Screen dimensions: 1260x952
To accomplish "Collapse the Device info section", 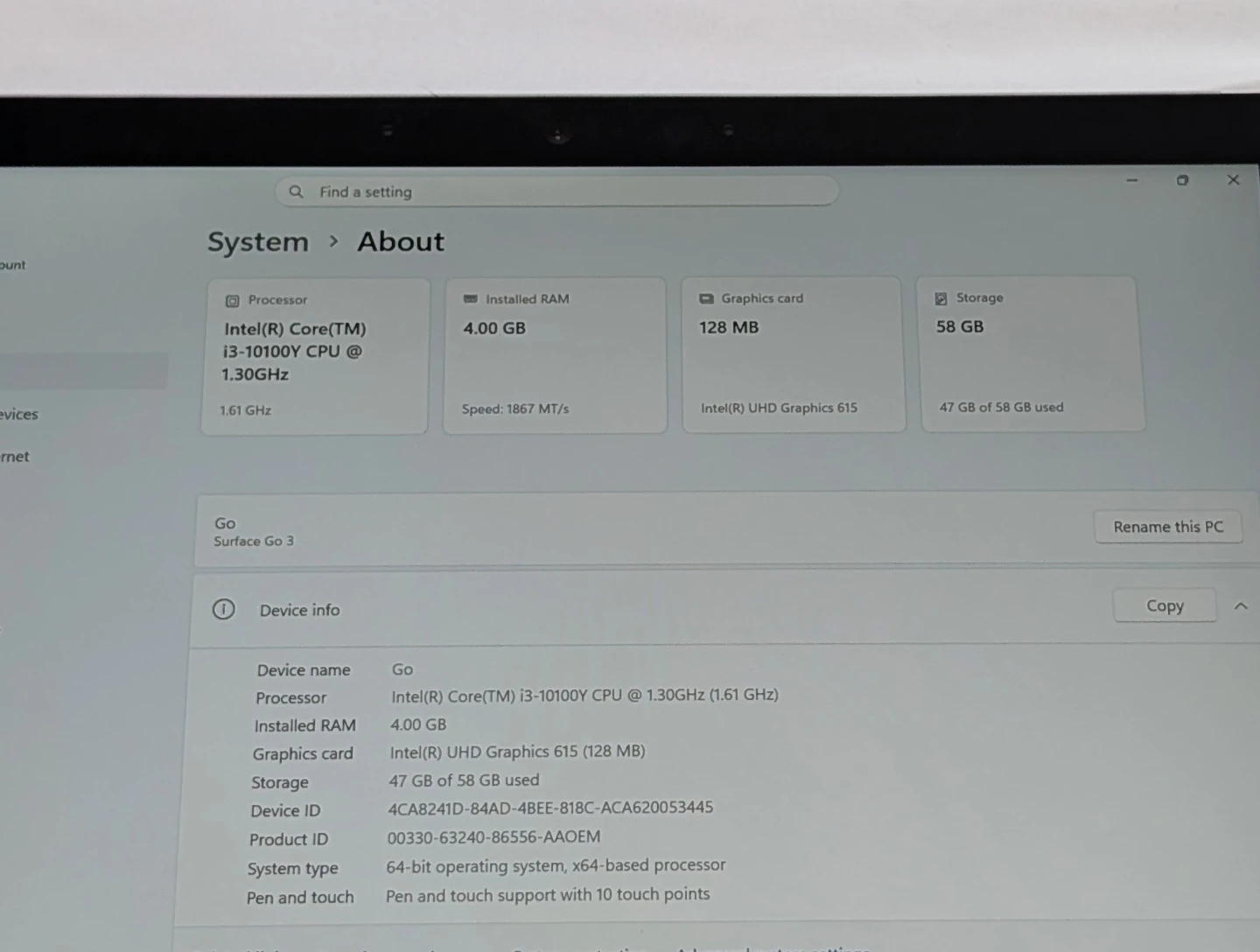I will point(1241,605).
